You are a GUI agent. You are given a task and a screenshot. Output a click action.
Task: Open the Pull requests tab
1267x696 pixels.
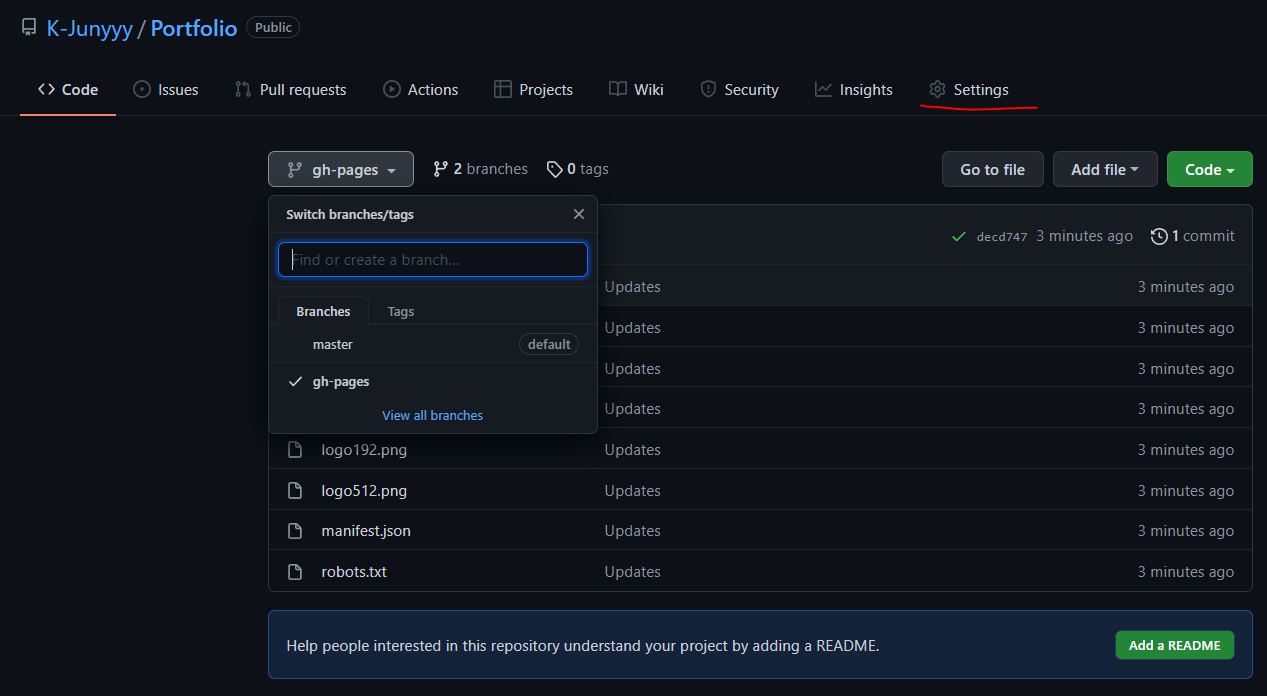290,90
